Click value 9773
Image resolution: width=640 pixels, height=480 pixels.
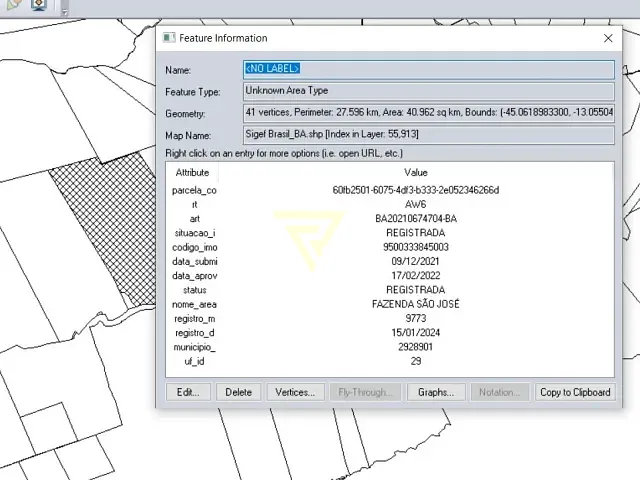click(x=416, y=319)
